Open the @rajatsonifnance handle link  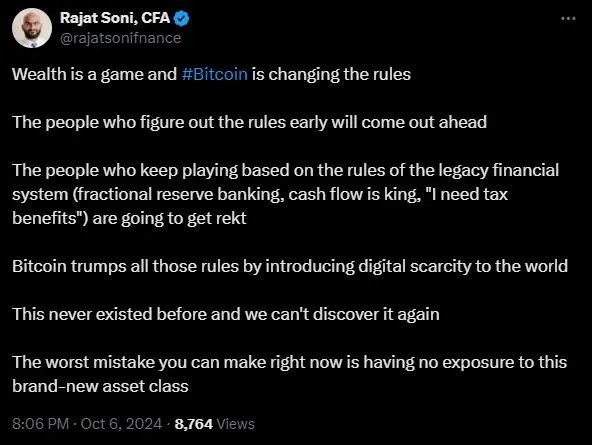pyautogui.click(x=120, y=38)
